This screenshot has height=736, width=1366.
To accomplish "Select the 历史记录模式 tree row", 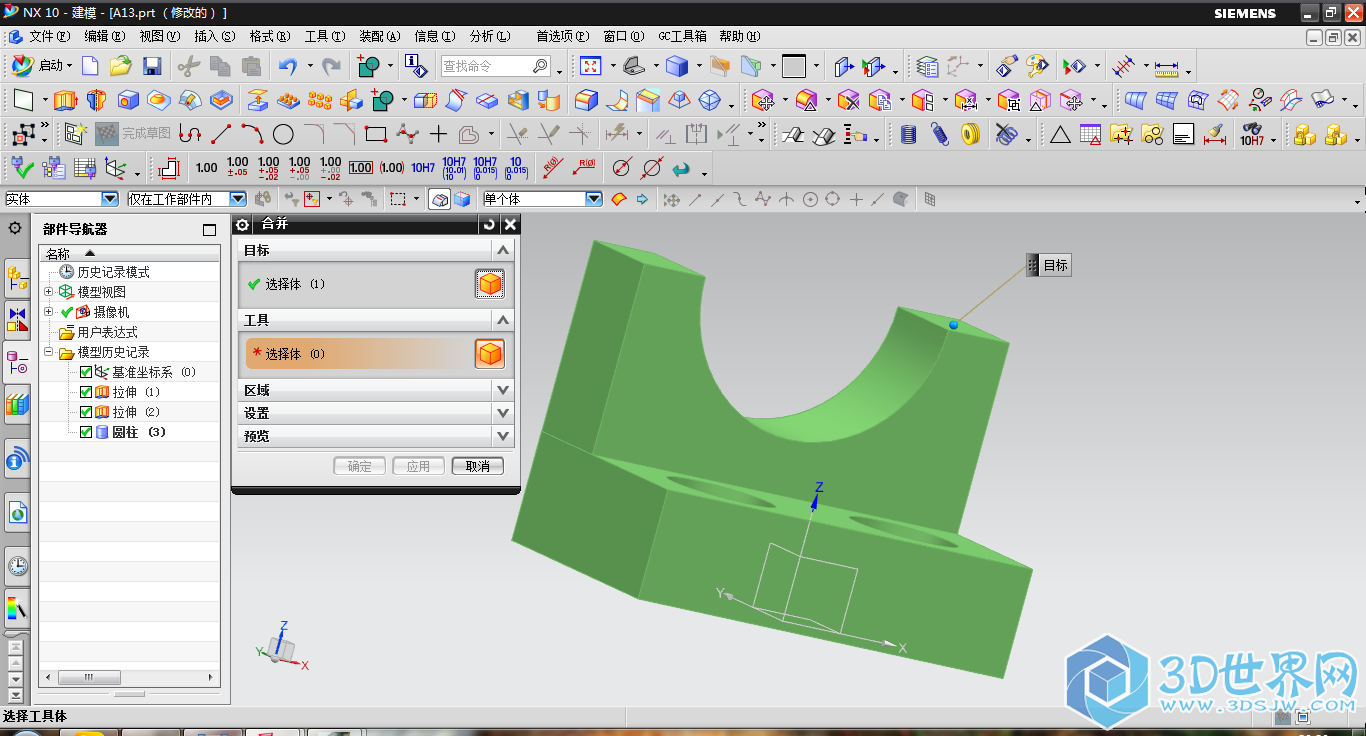I will (x=104, y=272).
